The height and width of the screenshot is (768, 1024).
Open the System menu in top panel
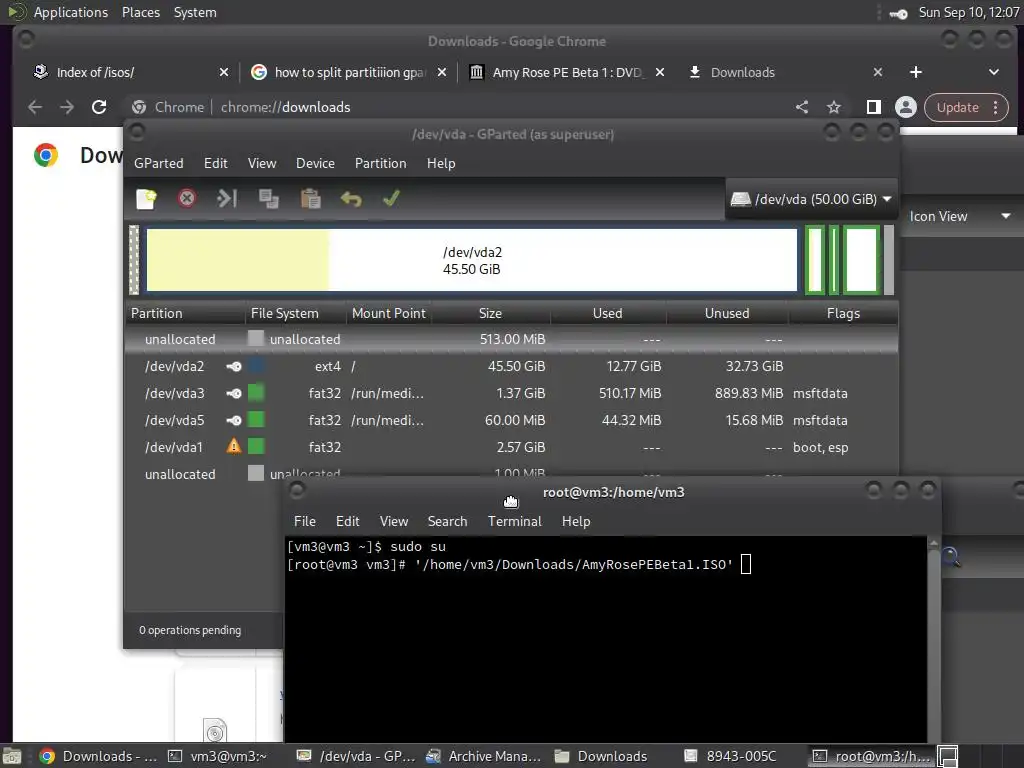(x=195, y=12)
